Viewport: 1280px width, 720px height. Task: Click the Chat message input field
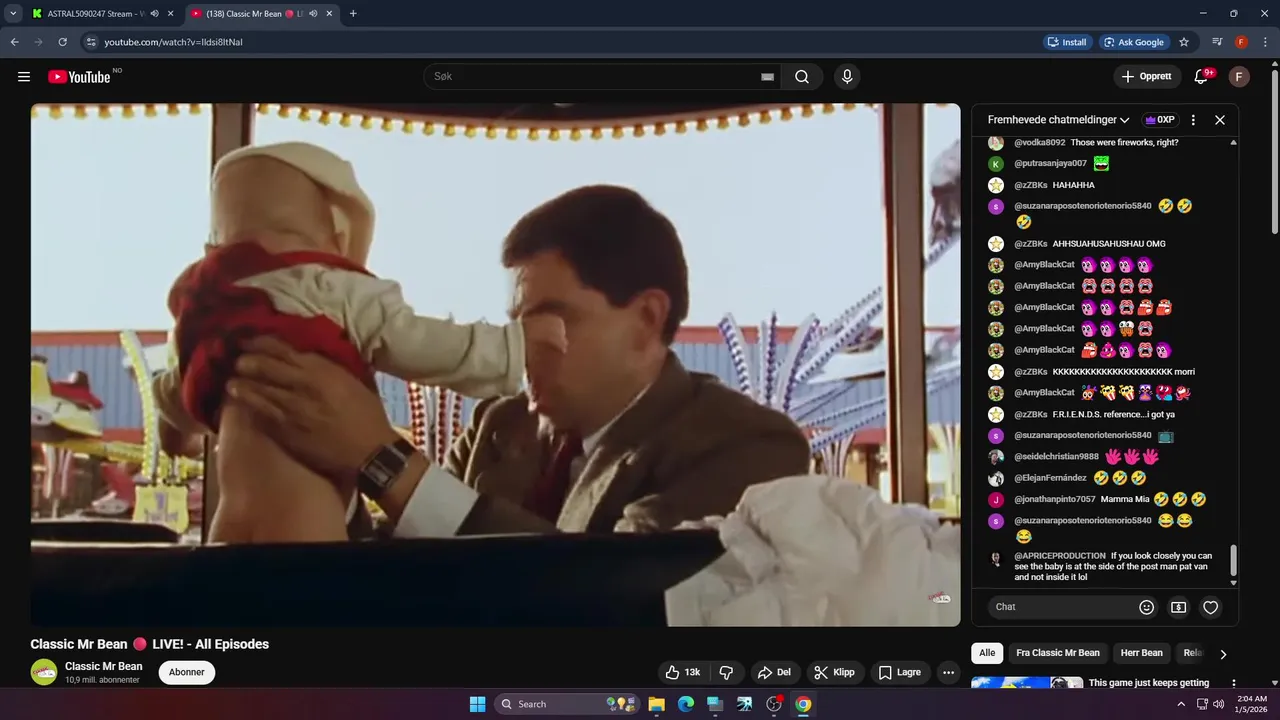[x=1060, y=607]
